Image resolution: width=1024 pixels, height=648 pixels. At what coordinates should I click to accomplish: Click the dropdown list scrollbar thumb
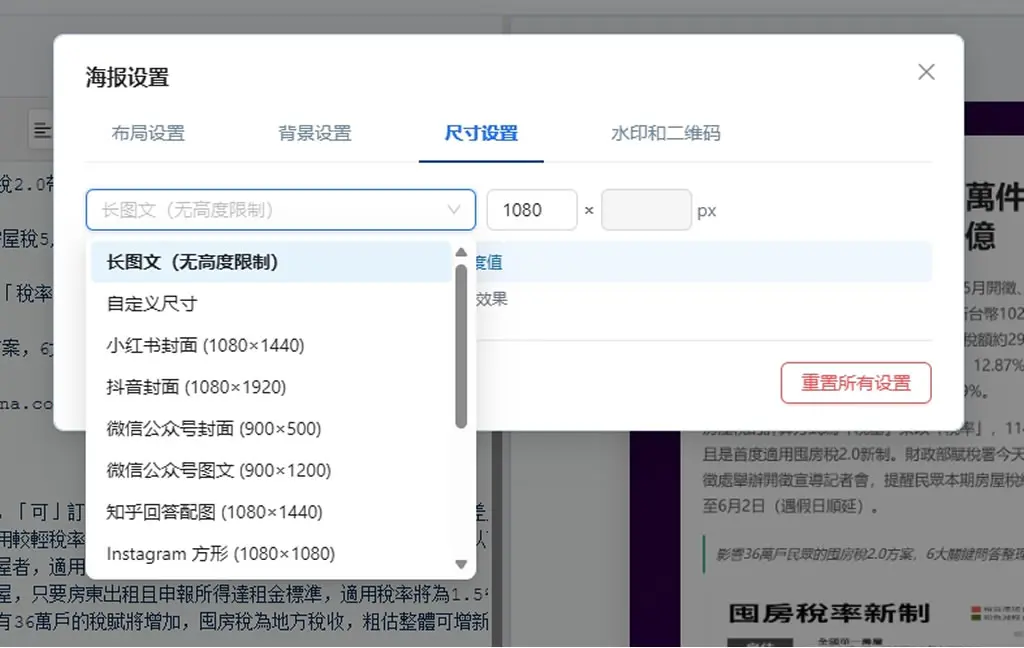pos(461,347)
